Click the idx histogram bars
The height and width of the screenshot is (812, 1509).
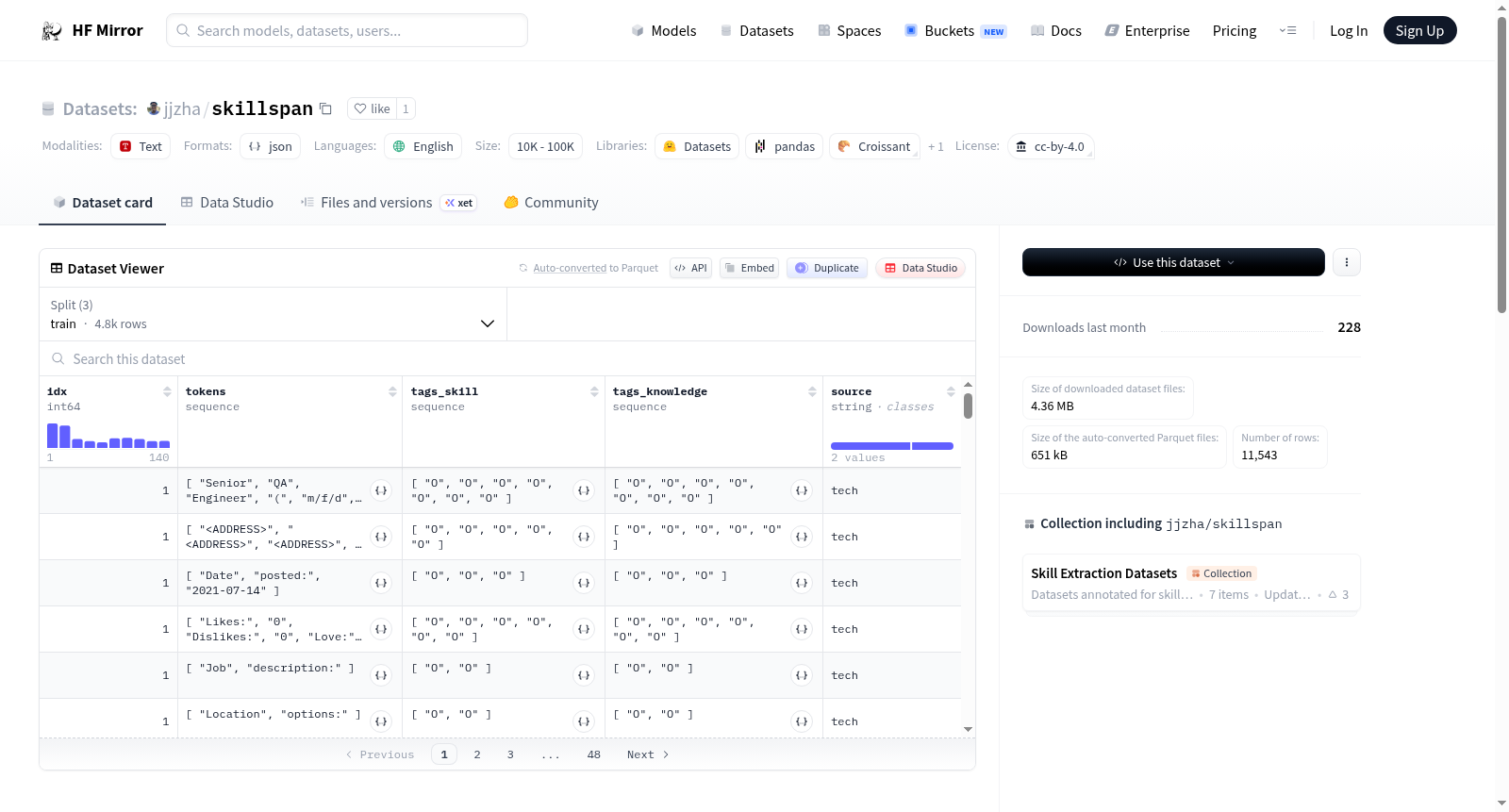tap(108, 436)
